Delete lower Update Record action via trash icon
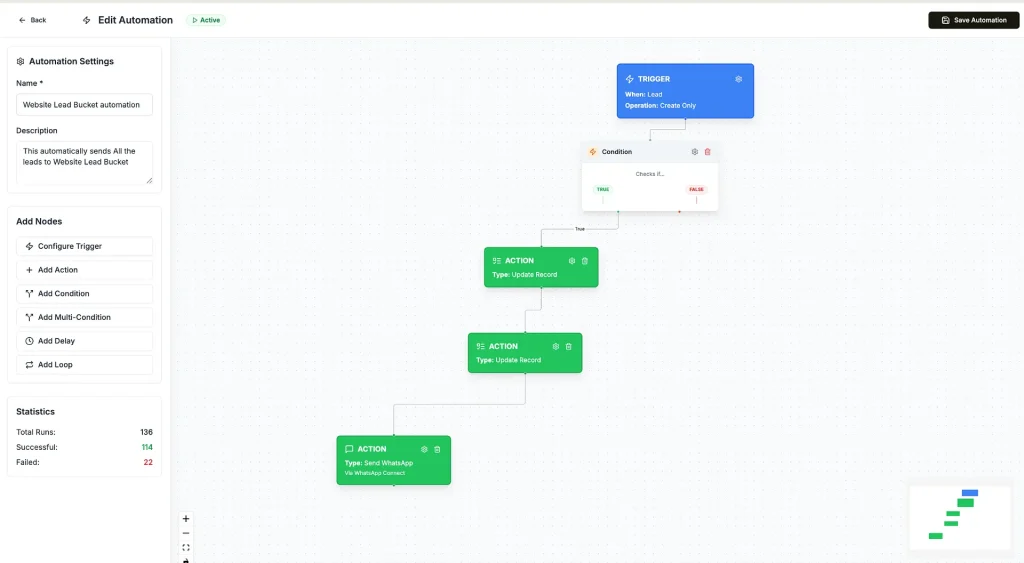The image size is (1024, 563). (x=569, y=346)
